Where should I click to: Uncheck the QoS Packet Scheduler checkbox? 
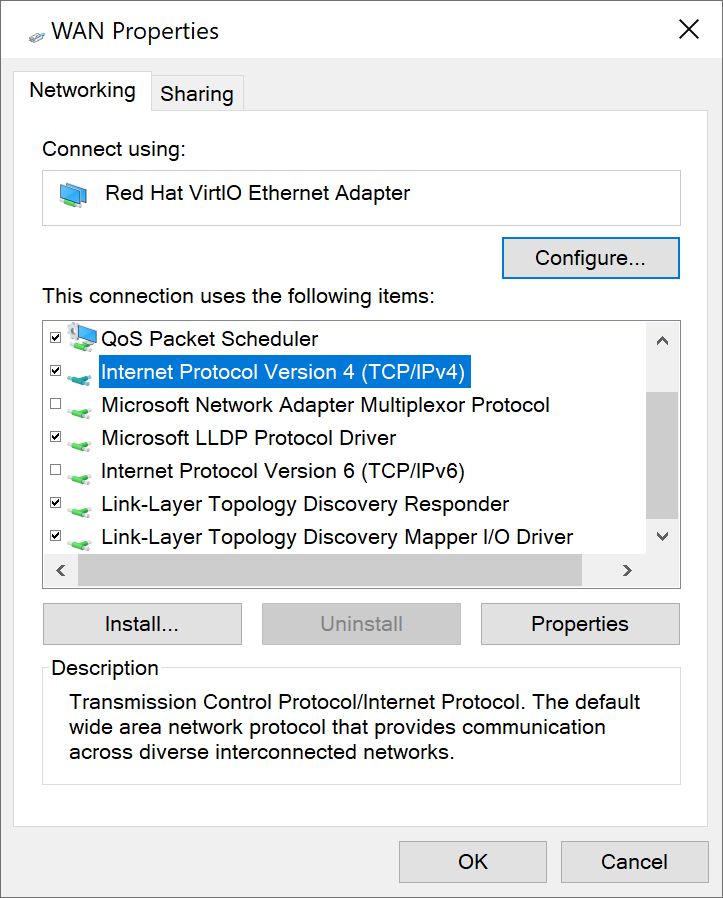coord(56,338)
